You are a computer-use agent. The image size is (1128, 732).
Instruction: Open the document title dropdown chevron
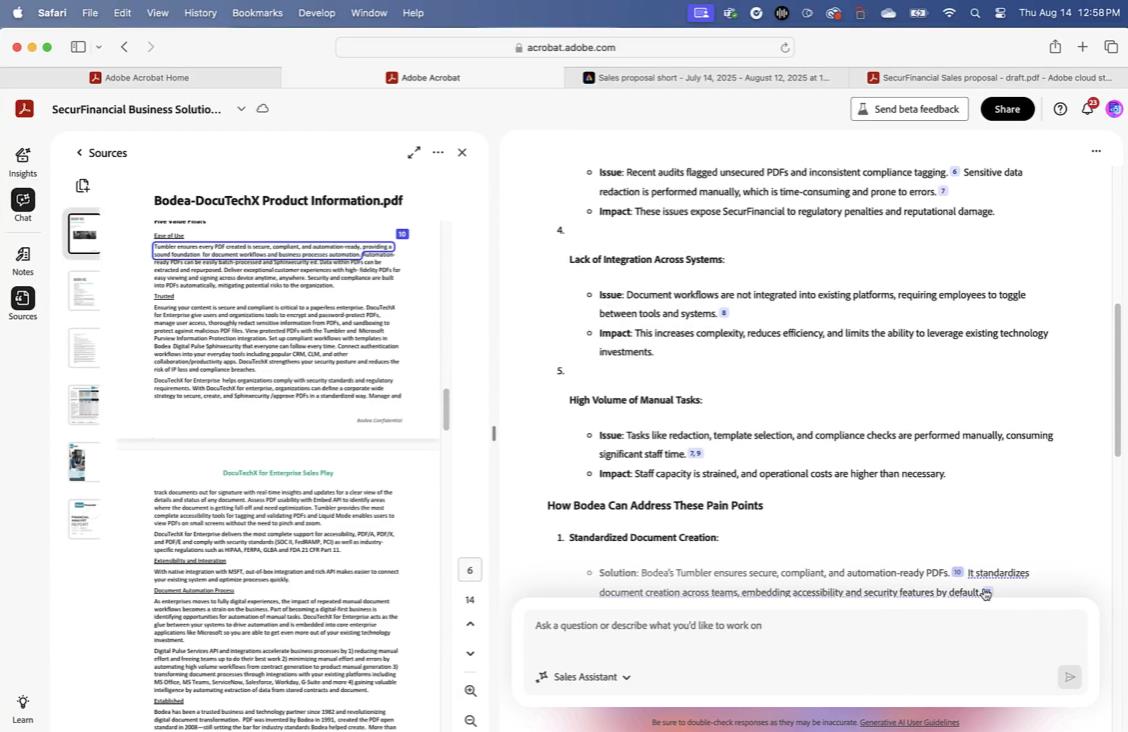click(x=241, y=109)
